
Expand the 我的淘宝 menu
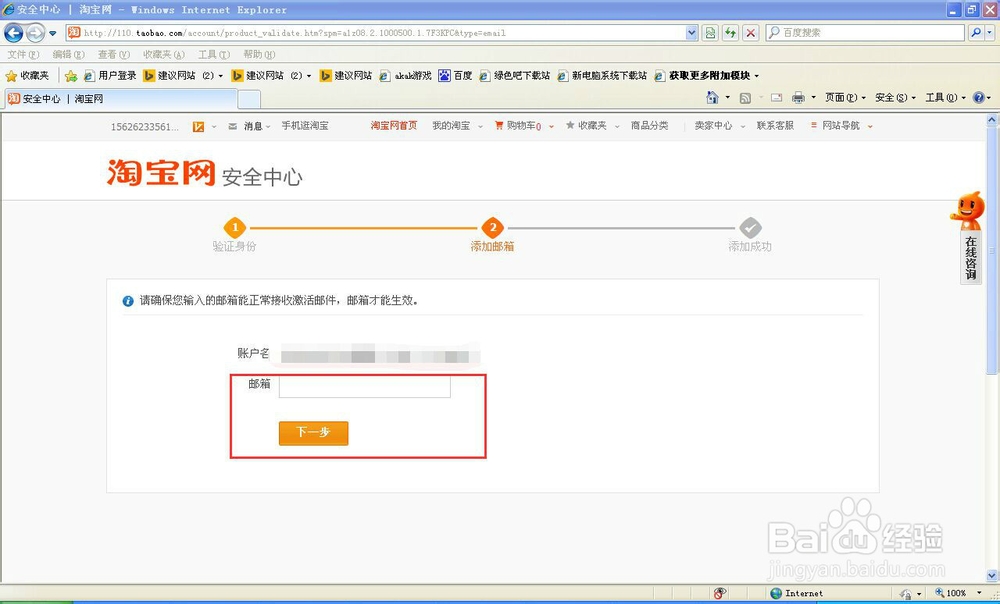457,126
